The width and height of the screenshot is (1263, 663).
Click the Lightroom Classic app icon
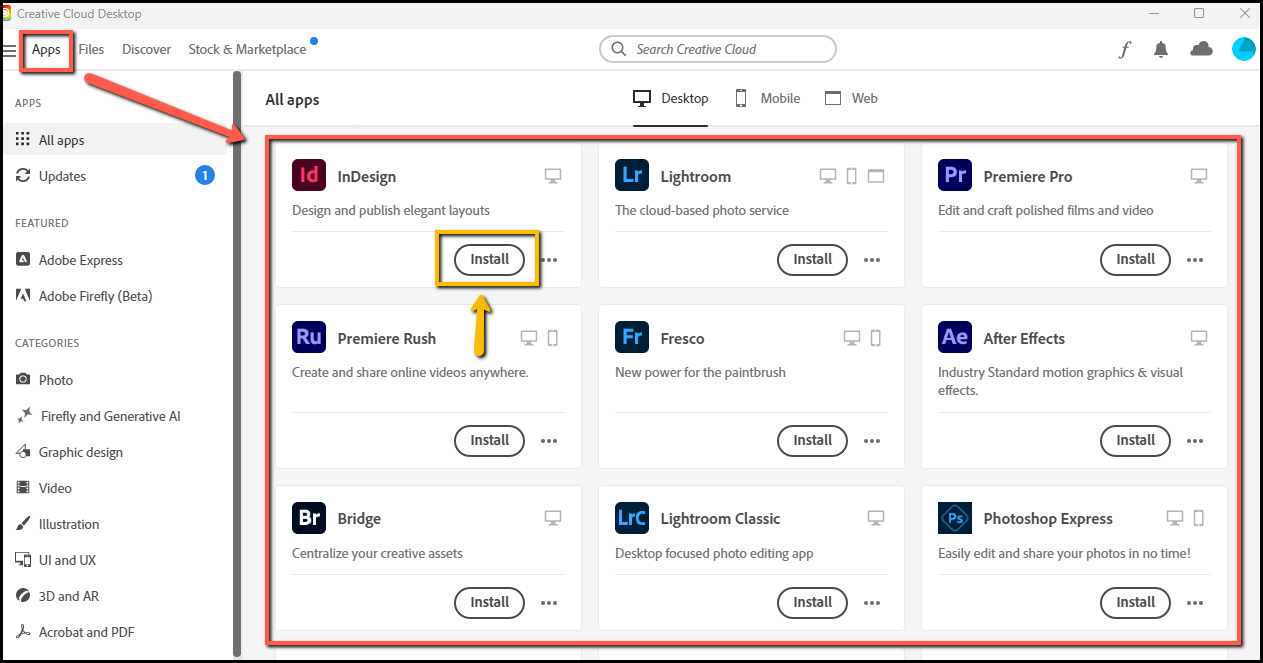[x=632, y=518]
